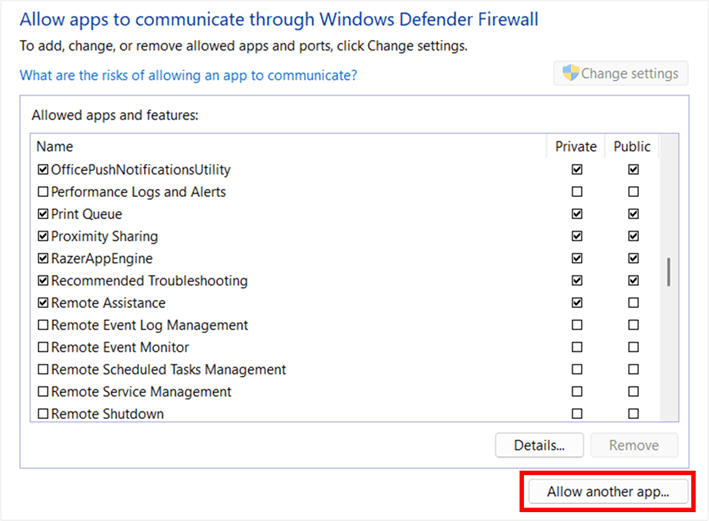
Task: Open Details for the selected app
Action: coord(540,445)
